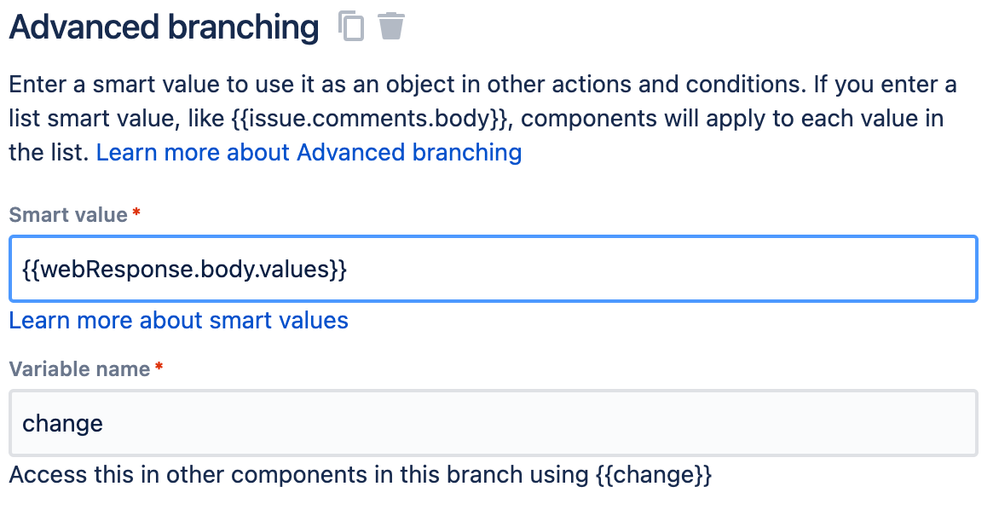Open the Learn more about Advanced branching link
The image size is (999, 517).
pos(309,152)
